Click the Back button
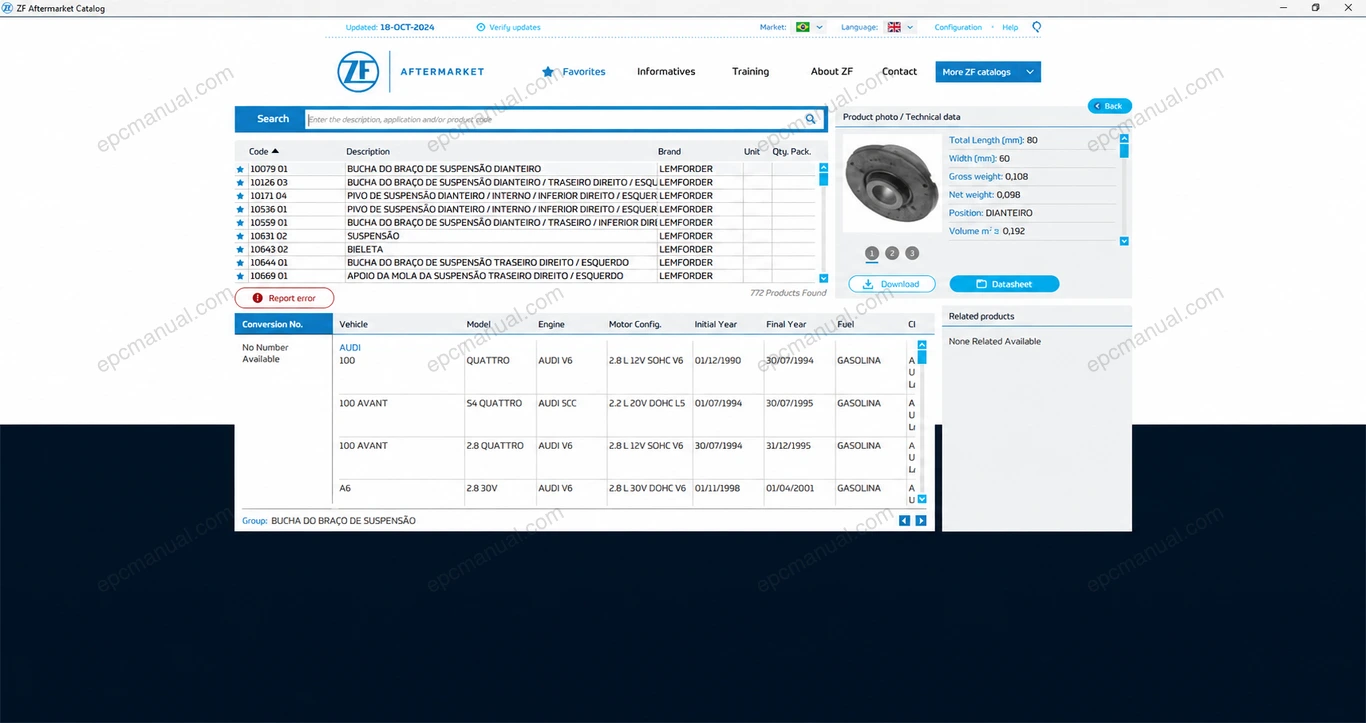The width and height of the screenshot is (1366, 723). point(1110,106)
